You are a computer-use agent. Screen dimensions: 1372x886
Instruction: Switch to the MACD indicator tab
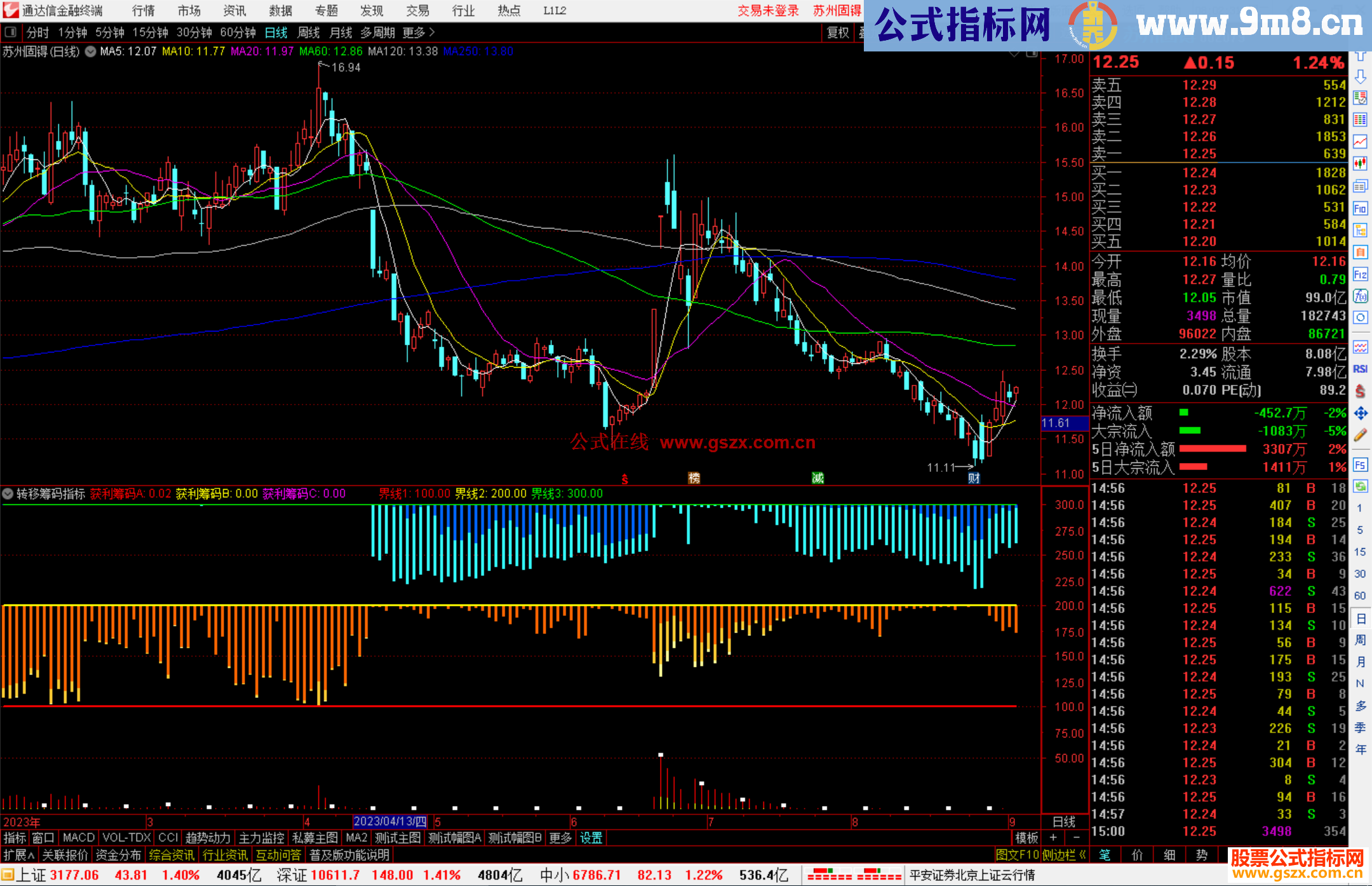(x=79, y=838)
